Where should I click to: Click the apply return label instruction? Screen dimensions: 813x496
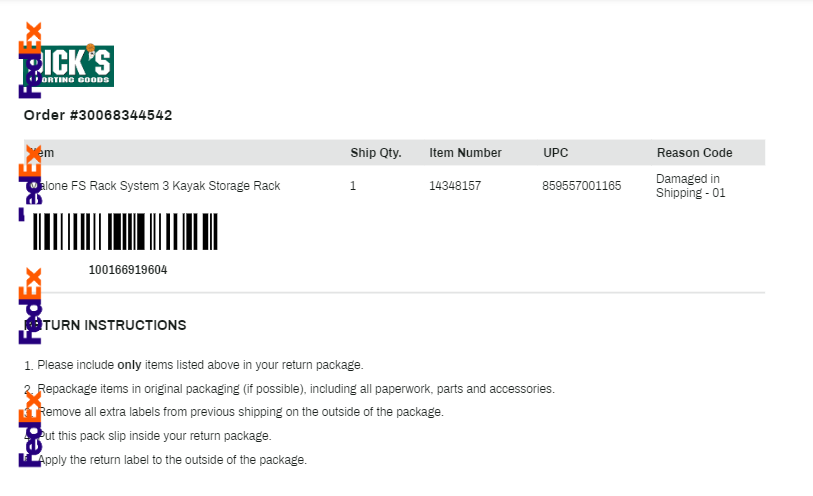click(x=165, y=460)
